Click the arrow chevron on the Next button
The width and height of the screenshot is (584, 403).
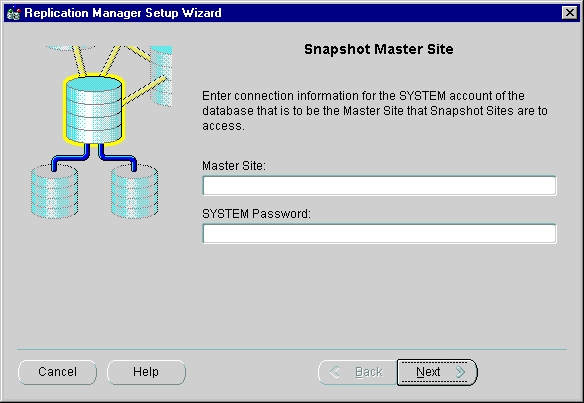[460, 372]
